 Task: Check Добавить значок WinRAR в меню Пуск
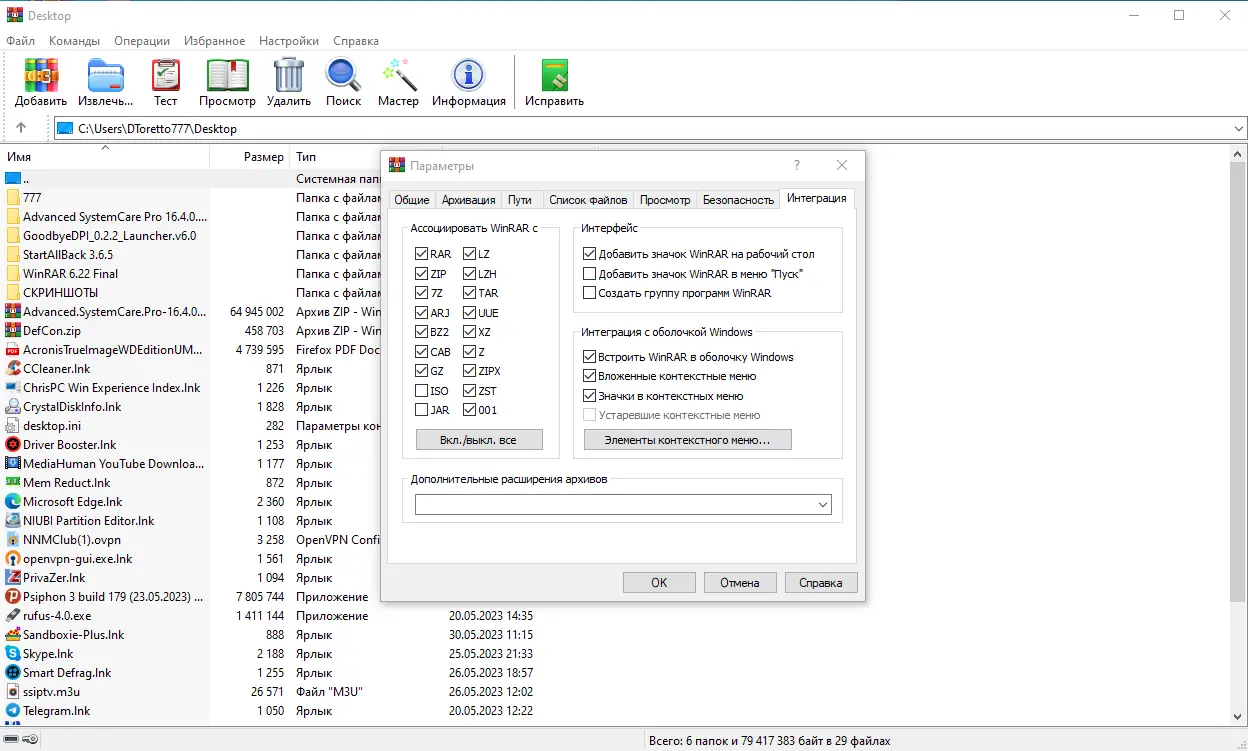coord(589,274)
